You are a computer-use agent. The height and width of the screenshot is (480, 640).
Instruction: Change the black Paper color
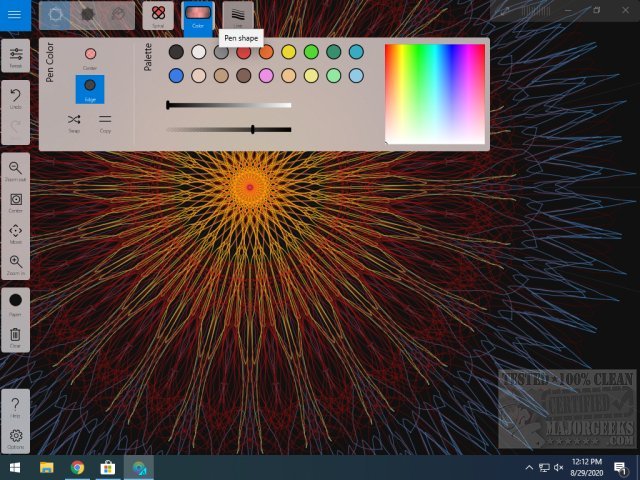click(16, 303)
